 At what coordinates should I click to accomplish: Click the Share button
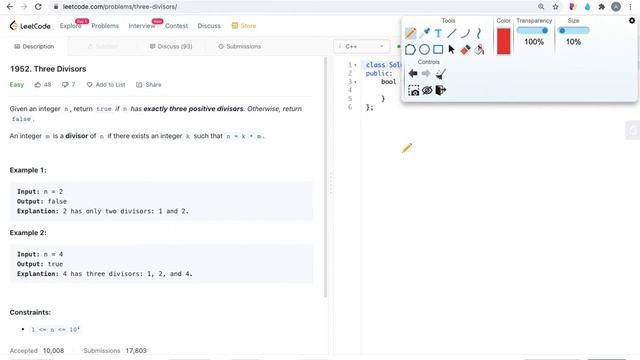(149, 85)
